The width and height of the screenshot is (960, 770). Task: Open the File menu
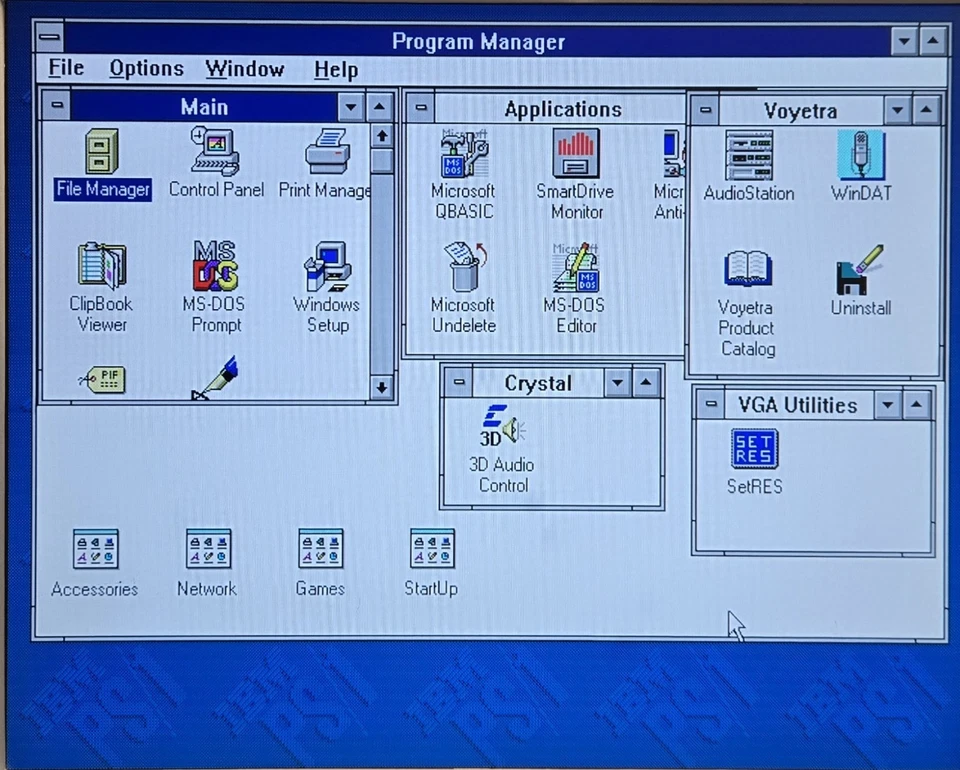(x=66, y=67)
